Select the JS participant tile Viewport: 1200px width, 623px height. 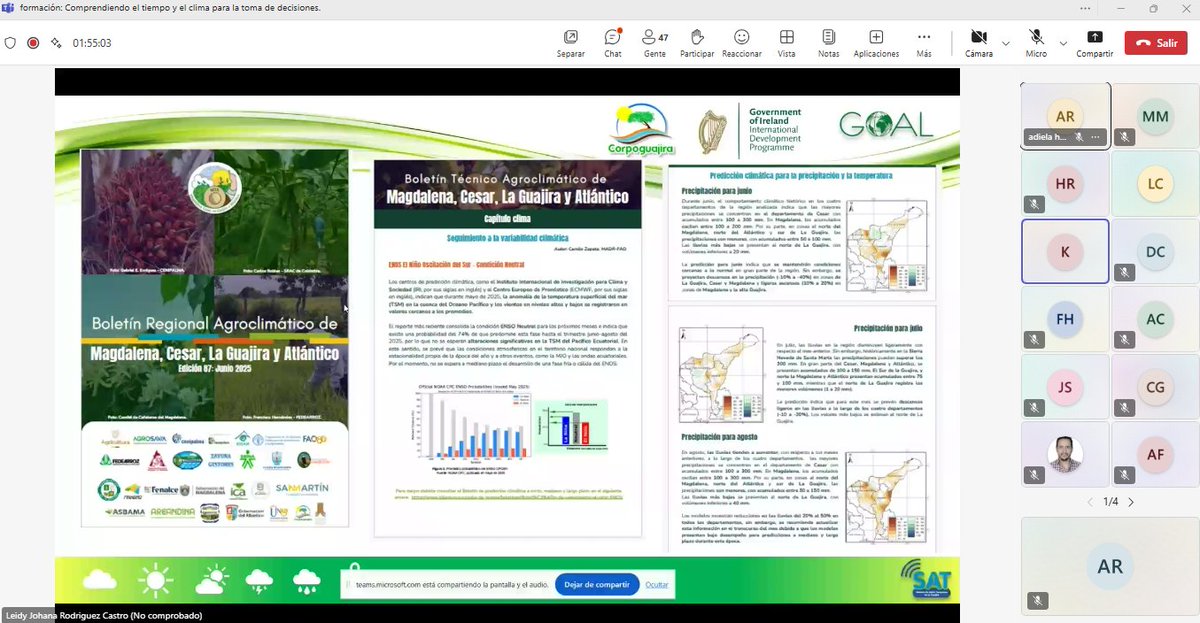(x=1065, y=387)
